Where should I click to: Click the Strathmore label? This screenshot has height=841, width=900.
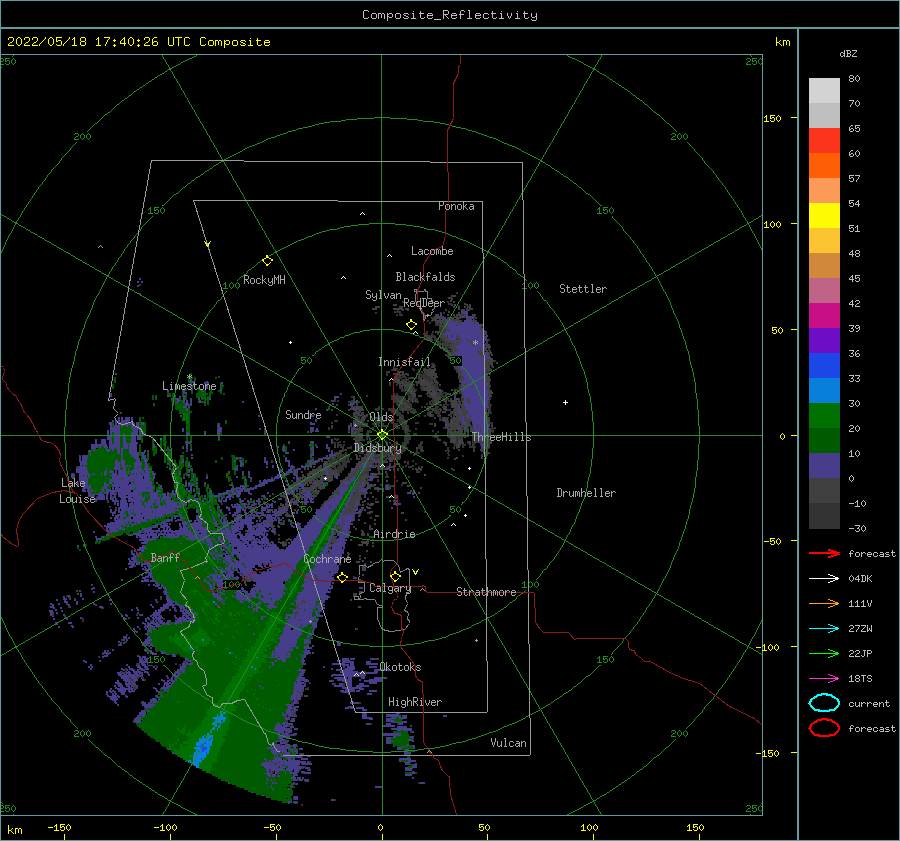pos(486,592)
